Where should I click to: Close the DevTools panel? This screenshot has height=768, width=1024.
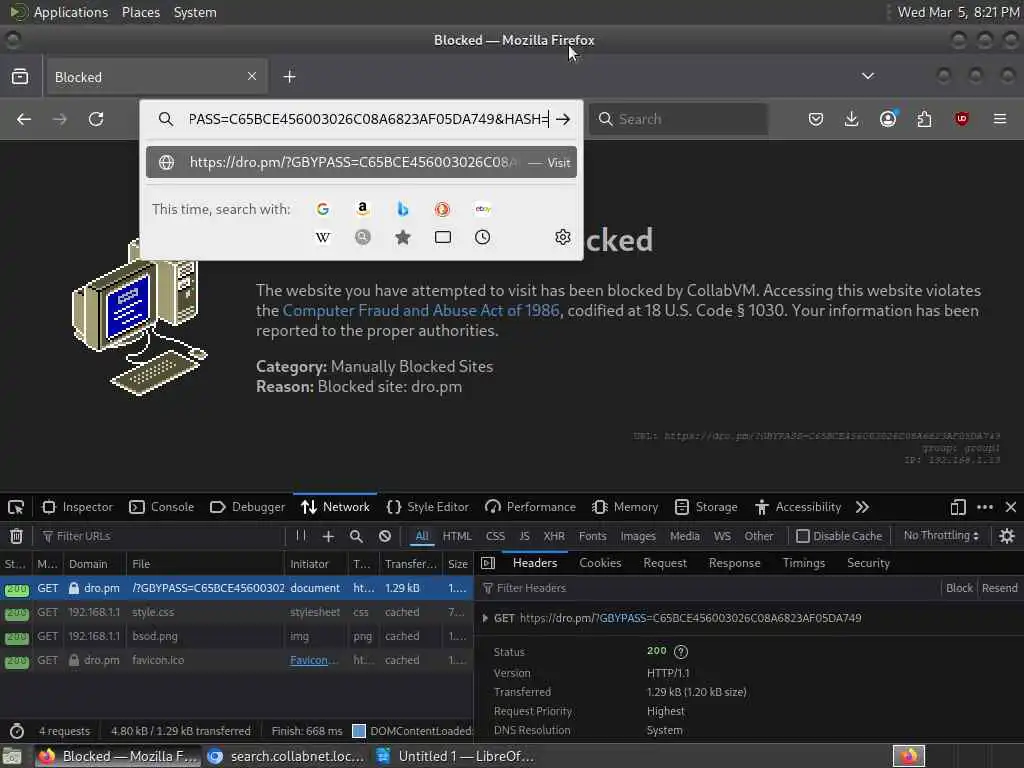click(1011, 507)
